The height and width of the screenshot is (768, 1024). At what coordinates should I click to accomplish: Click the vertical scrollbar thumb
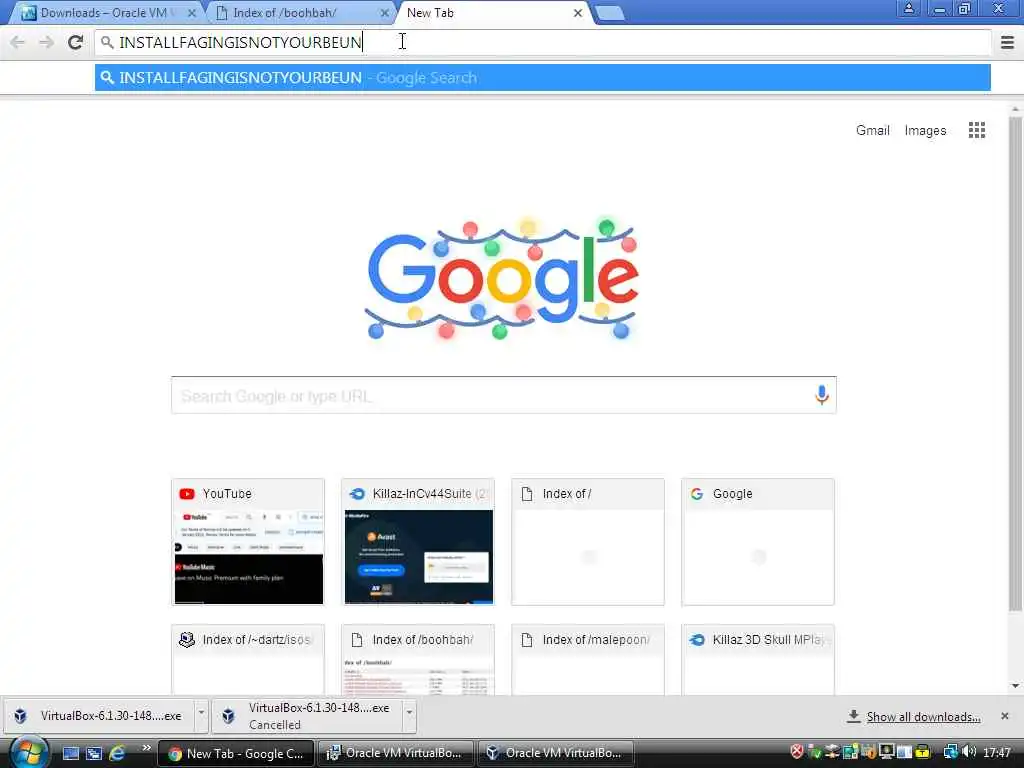click(x=1015, y=364)
